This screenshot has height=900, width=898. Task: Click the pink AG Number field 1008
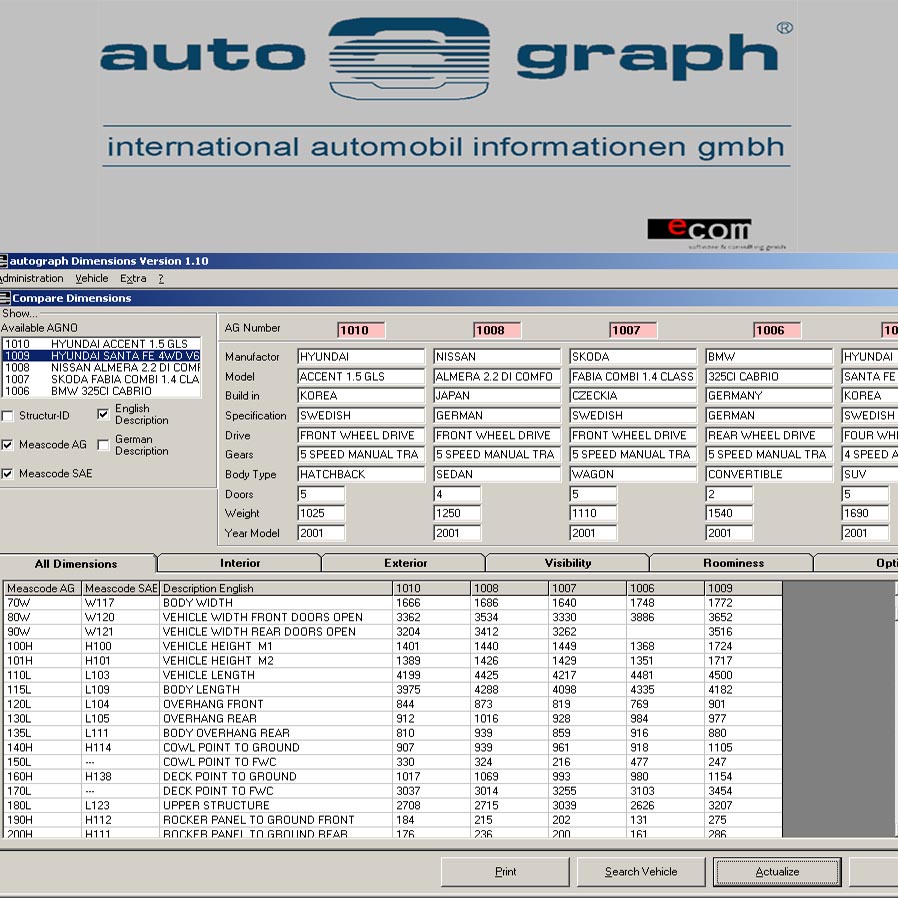point(497,330)
